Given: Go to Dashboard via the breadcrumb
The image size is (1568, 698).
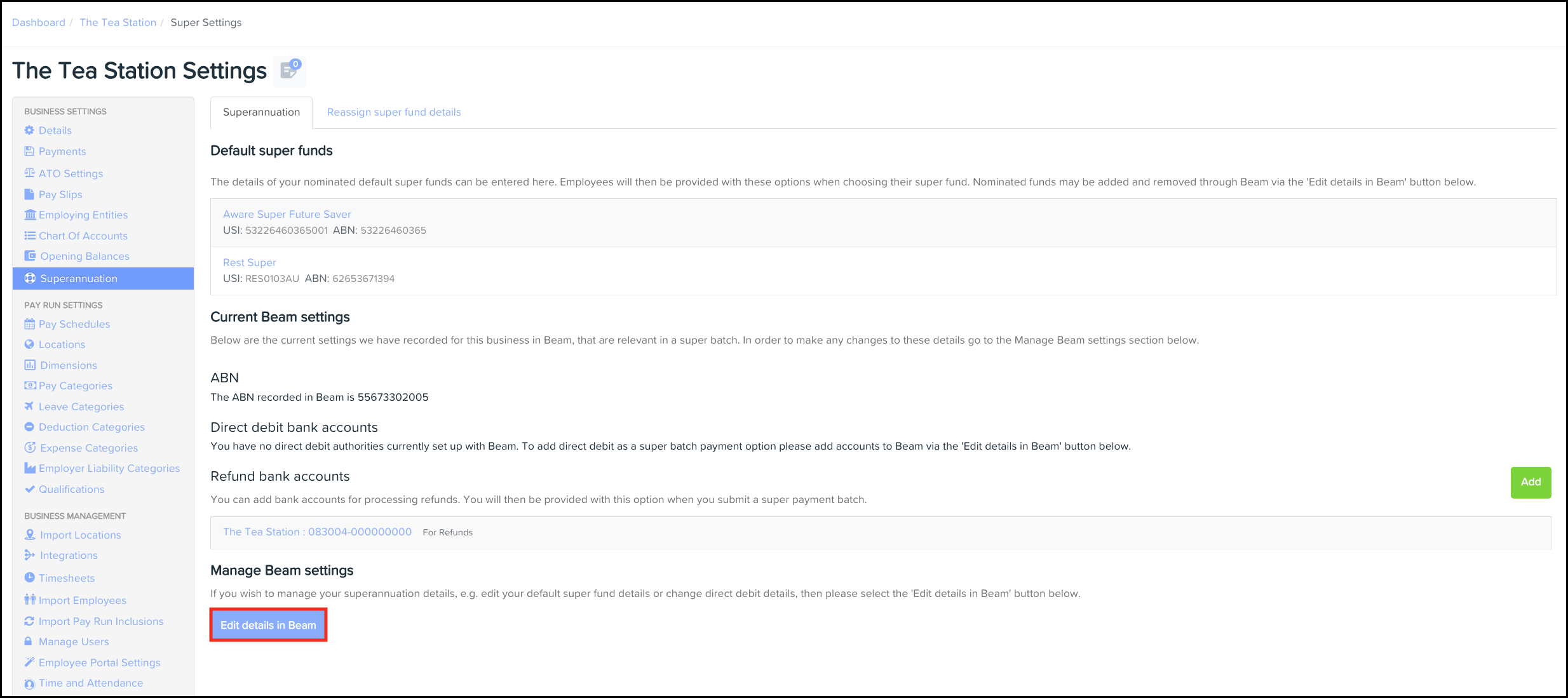Looking at the screenshot, I should 39,23.
